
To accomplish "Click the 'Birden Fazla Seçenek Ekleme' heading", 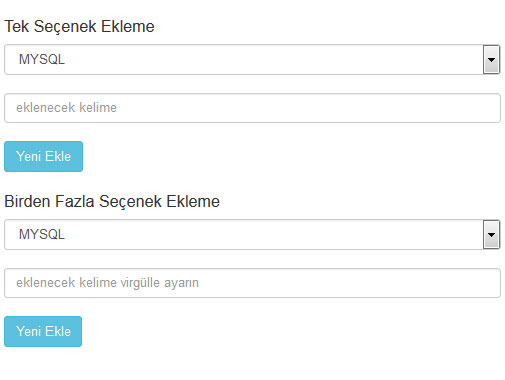I will [x=112, y=201].
